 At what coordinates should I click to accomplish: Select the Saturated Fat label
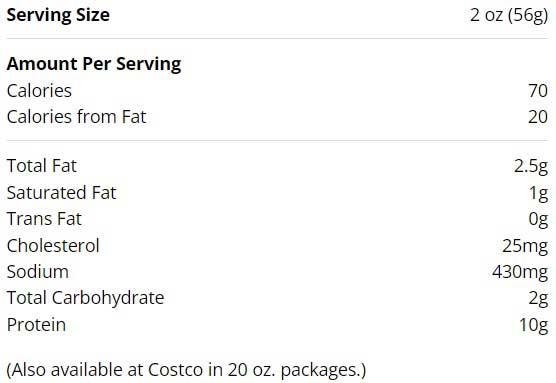(62, 193)
